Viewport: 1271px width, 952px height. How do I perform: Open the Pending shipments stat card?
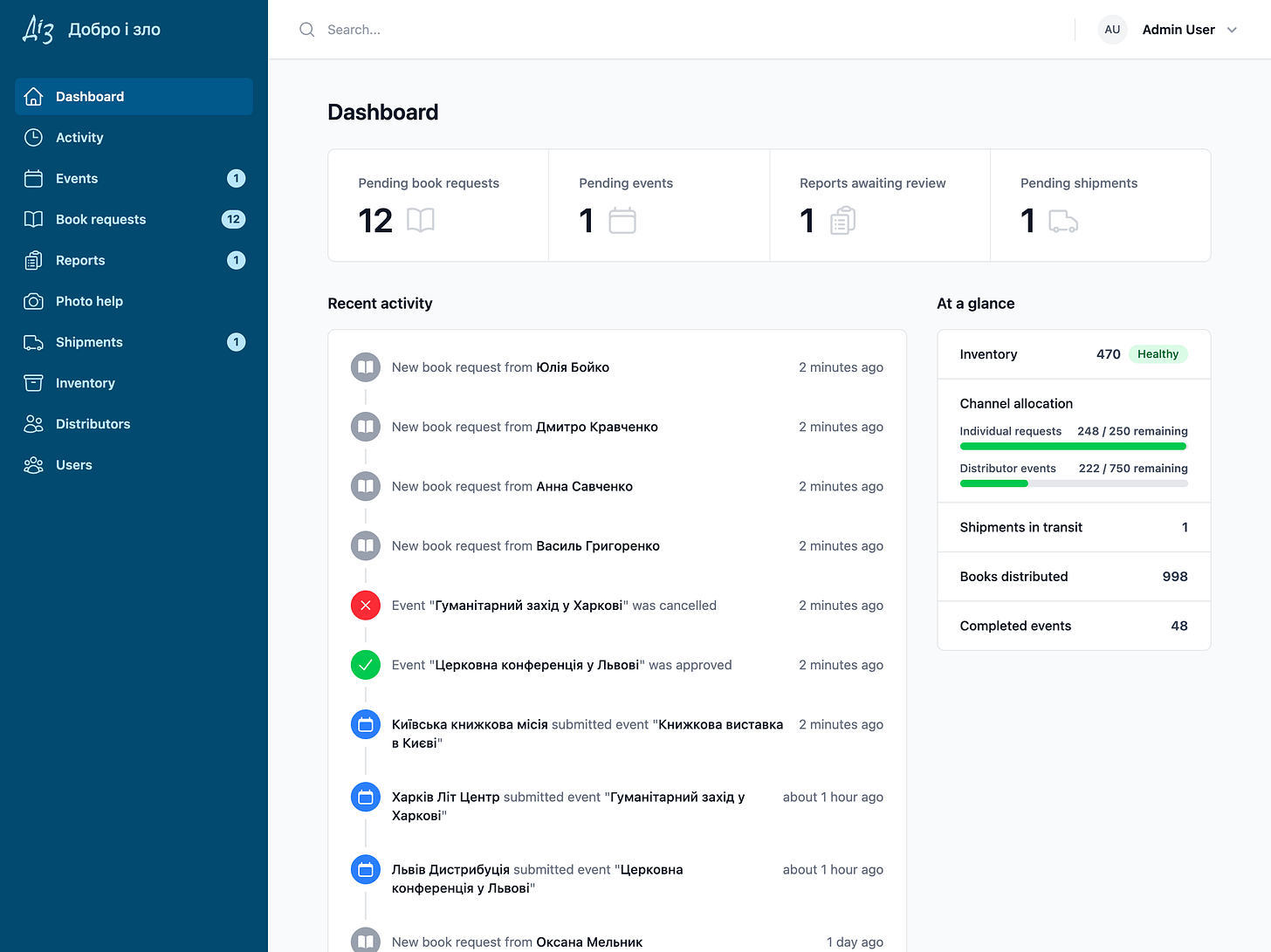[1100, 205]
